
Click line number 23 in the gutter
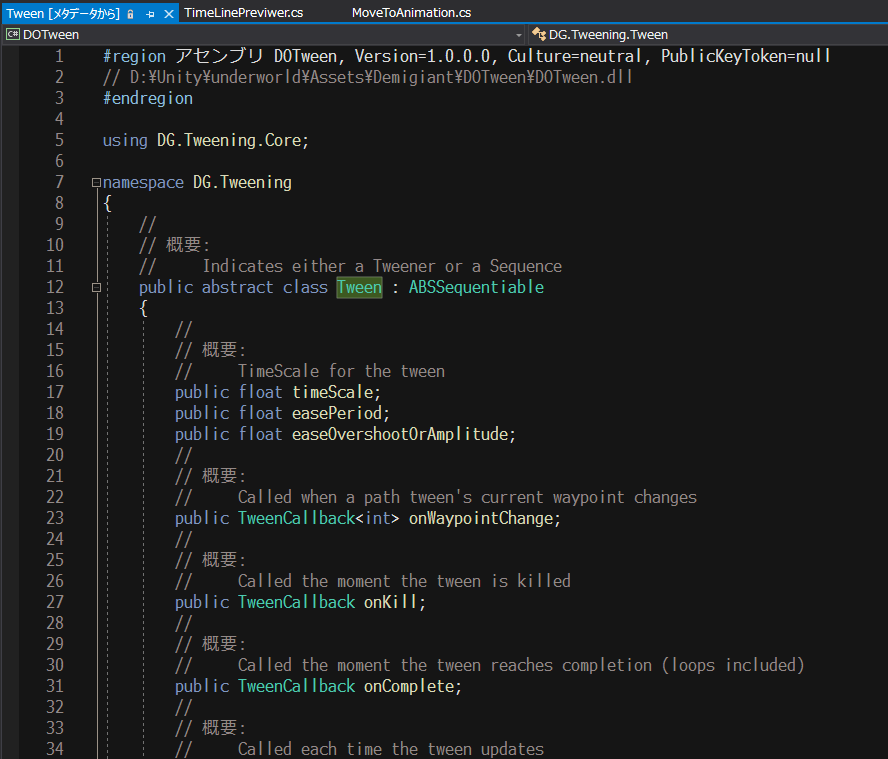coord(55,518)
